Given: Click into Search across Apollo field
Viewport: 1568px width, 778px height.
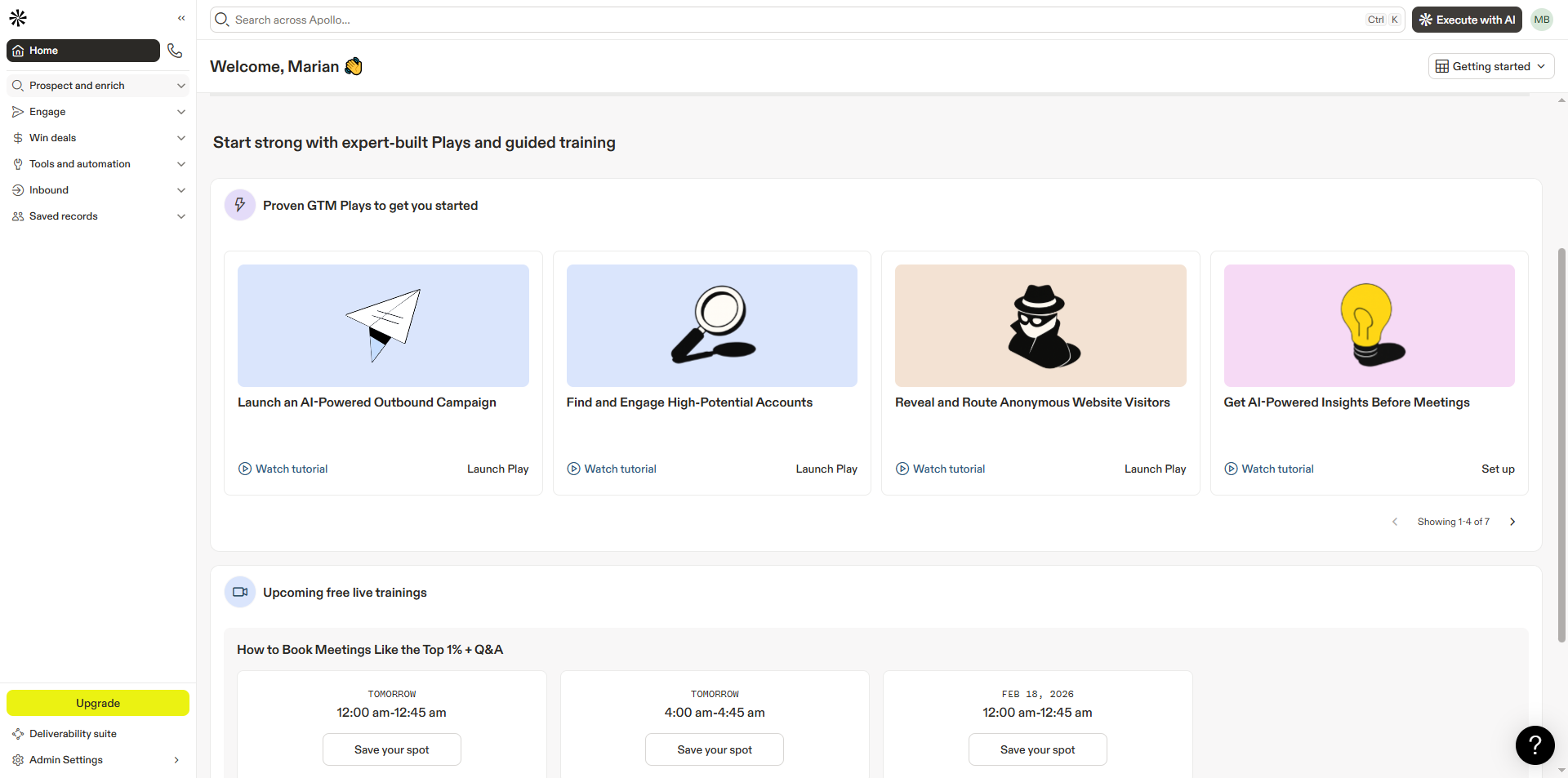Looking at the screenshot, I should click(x=792, y=20).
